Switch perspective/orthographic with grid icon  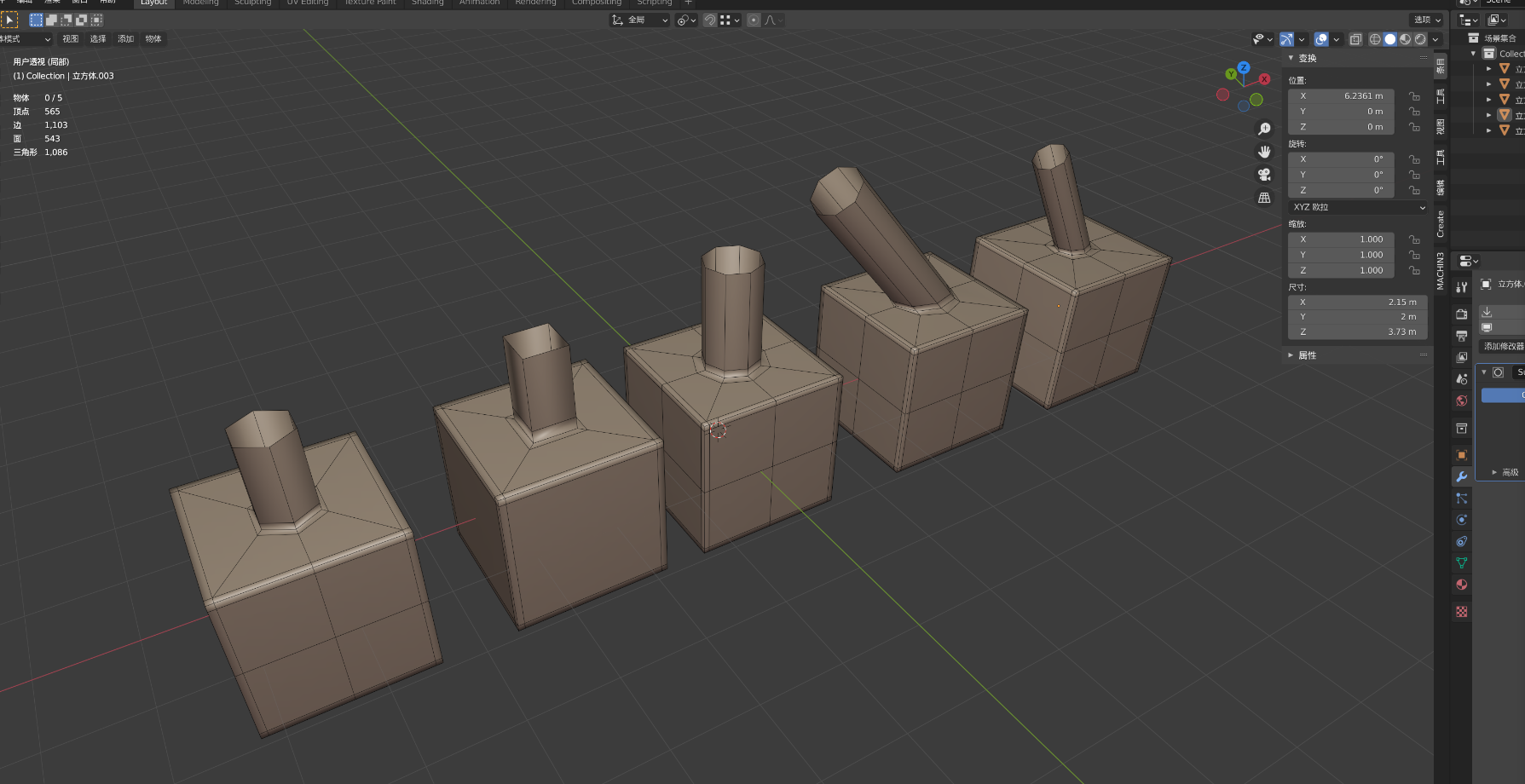1264,198
